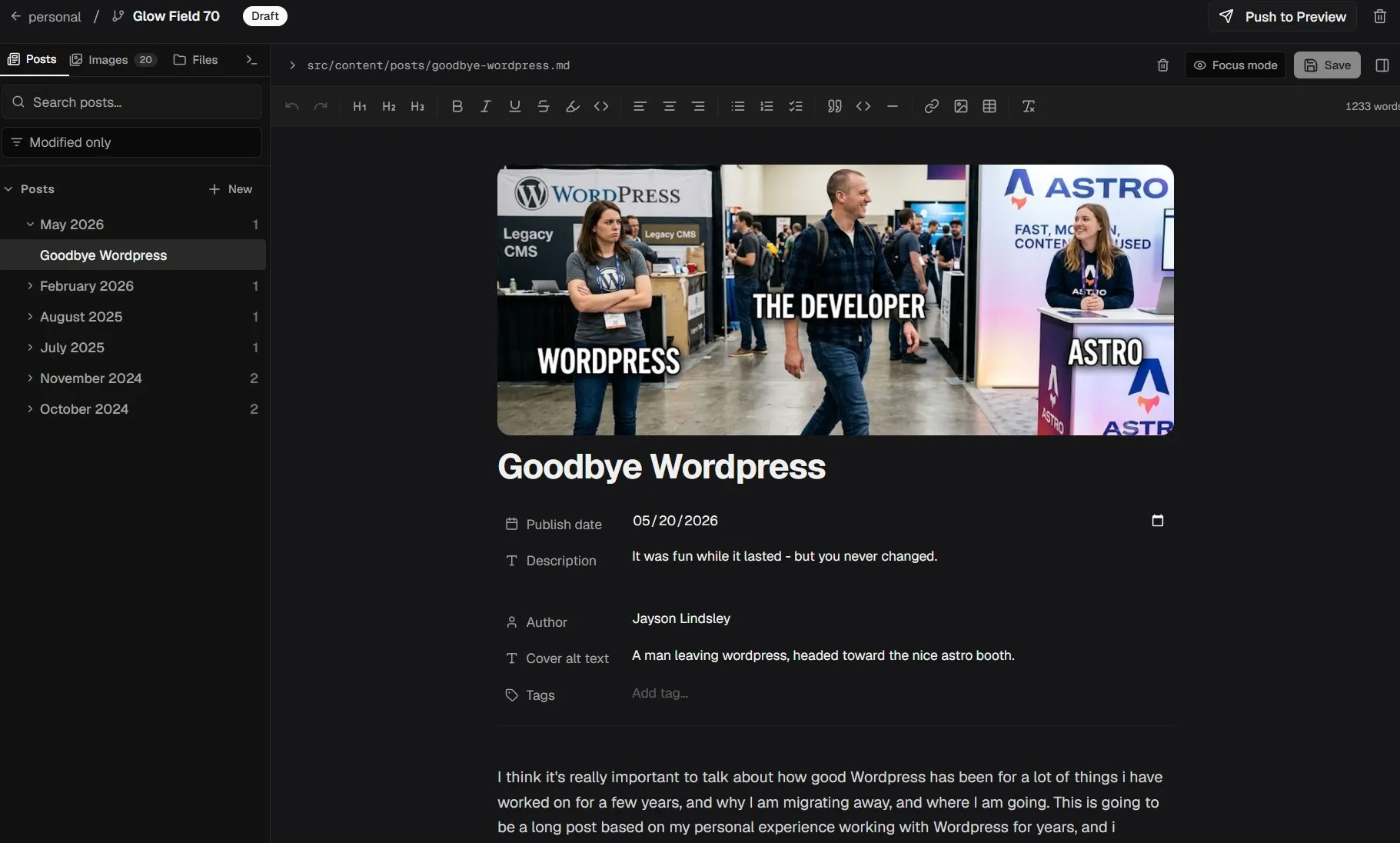
Task: Insert a blockquote
Action: 834,106
